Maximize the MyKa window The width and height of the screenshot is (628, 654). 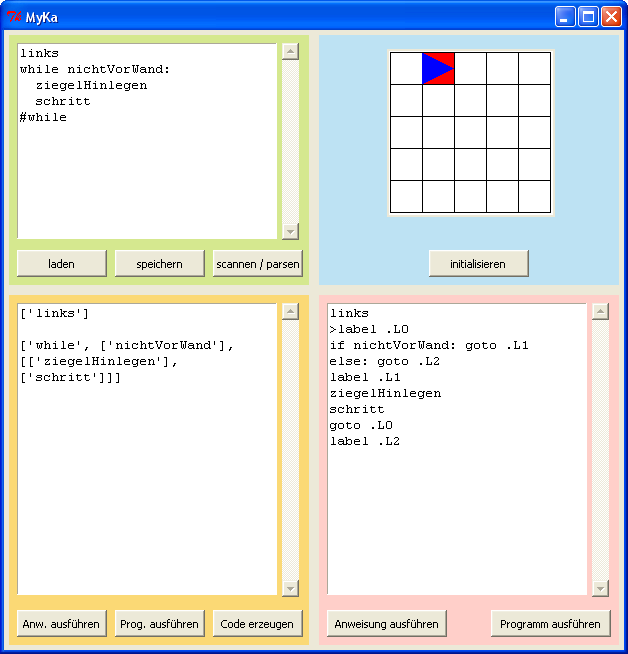tap(588, 17)
